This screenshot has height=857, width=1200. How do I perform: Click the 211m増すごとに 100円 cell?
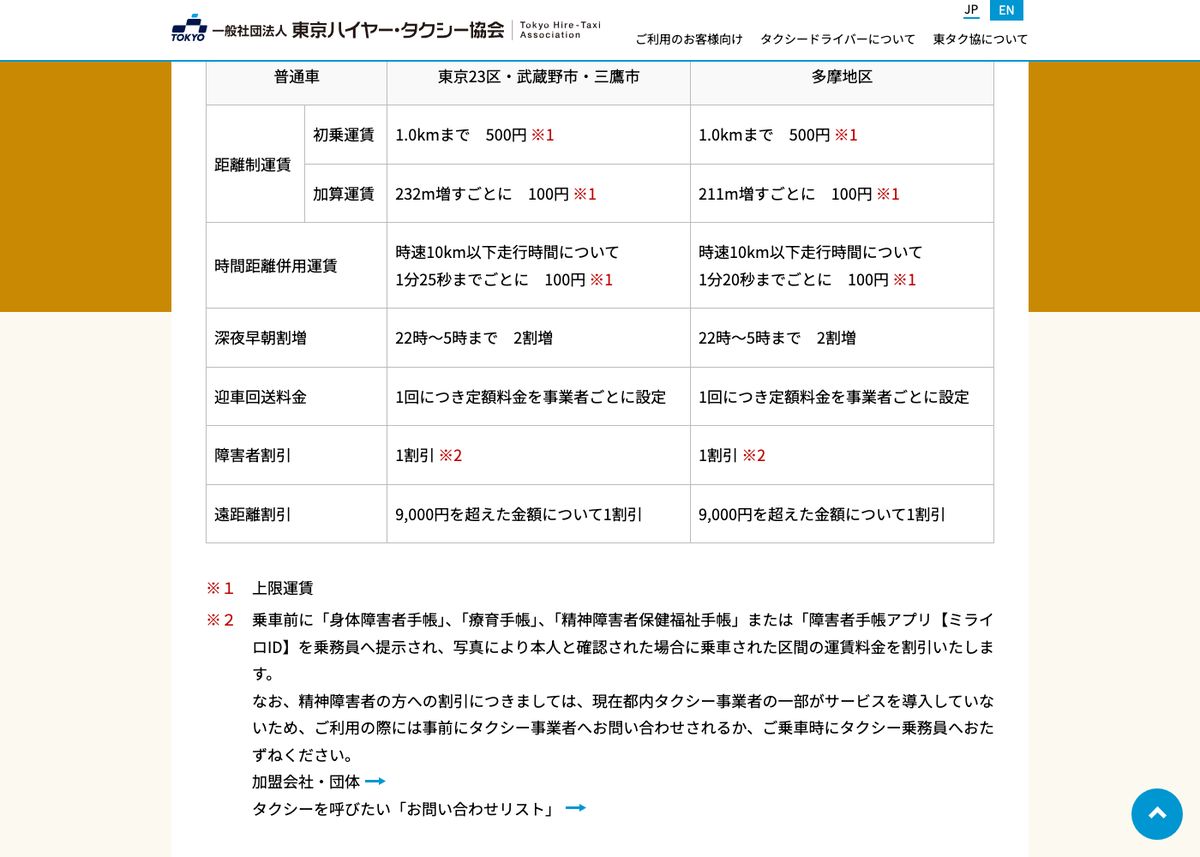coord(842,193)
